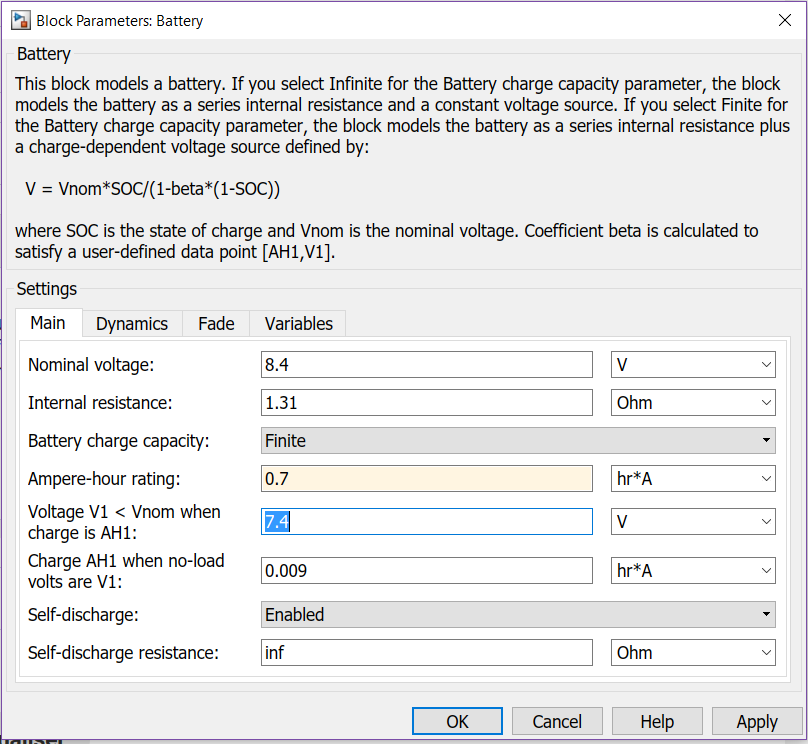This screenshot has height=744, width=808.
Task: Close the Block Parameters dialog
Action: click(x=785, y=20)
